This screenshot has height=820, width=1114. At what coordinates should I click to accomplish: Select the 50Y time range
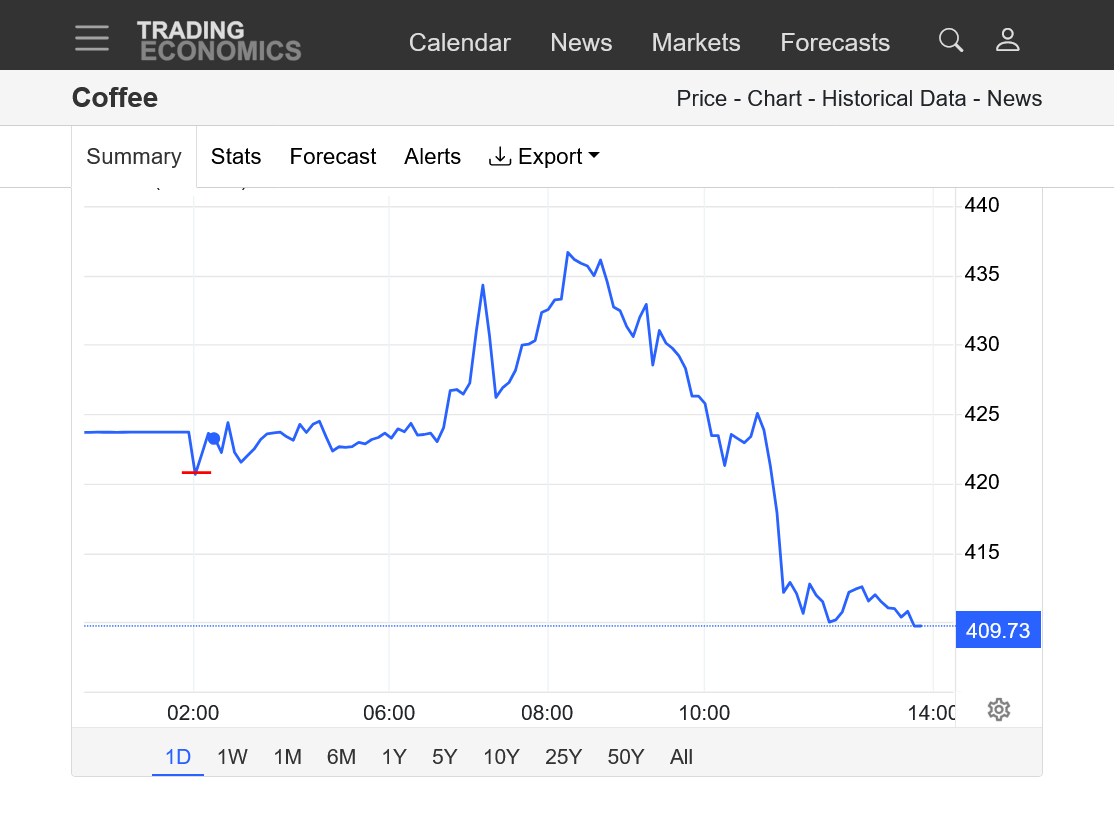pyautogui.click(x=625, y=757)
